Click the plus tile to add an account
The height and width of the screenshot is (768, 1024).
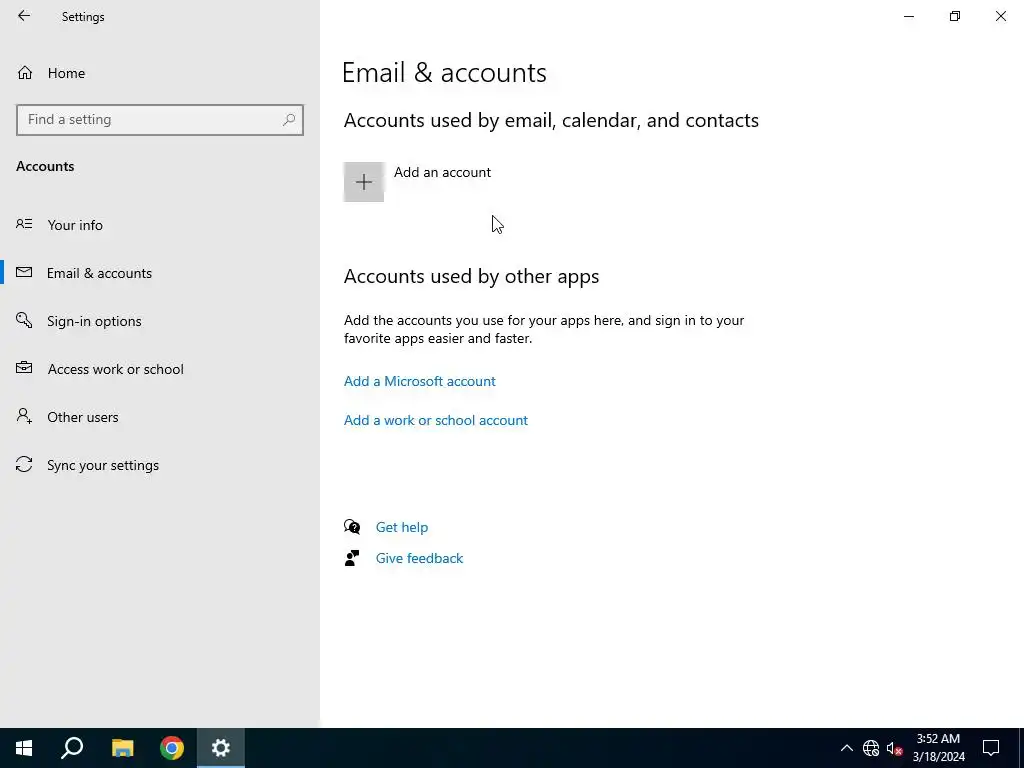click(364, 182)
